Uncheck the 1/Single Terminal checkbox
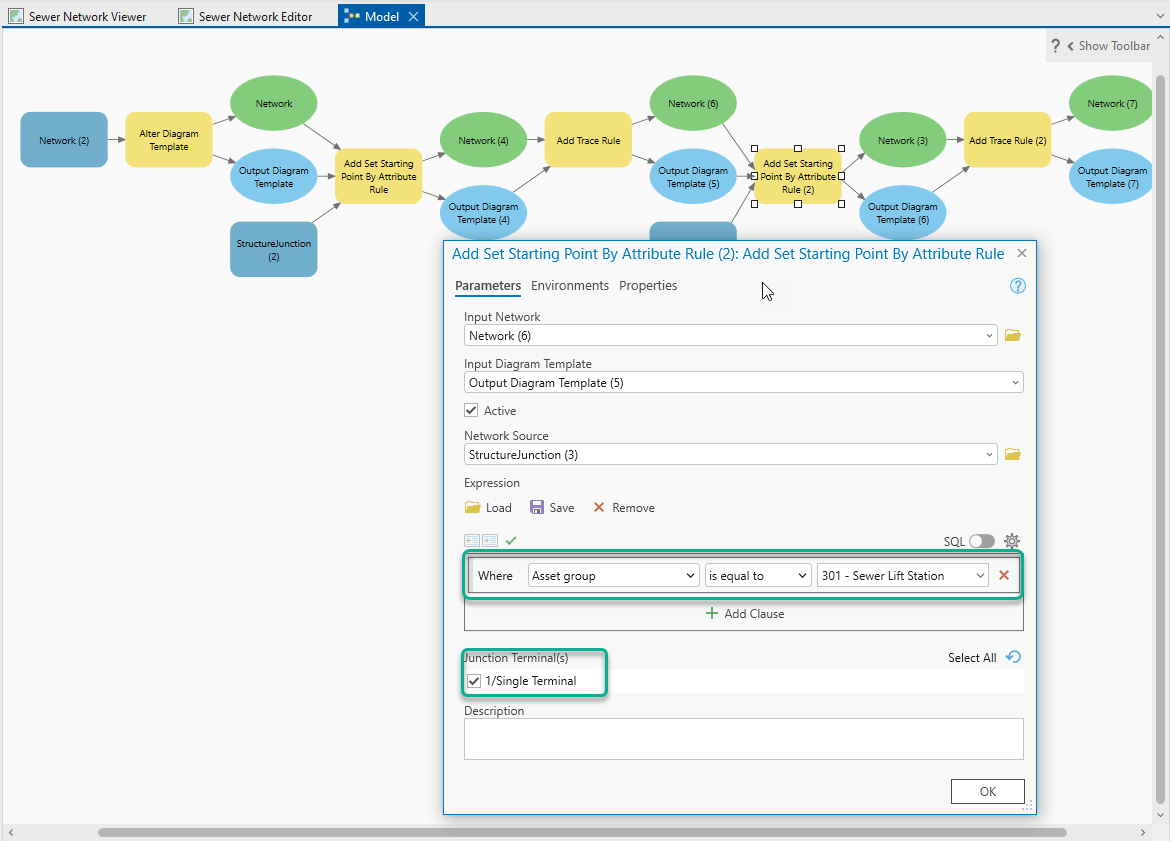 point(474,680)
